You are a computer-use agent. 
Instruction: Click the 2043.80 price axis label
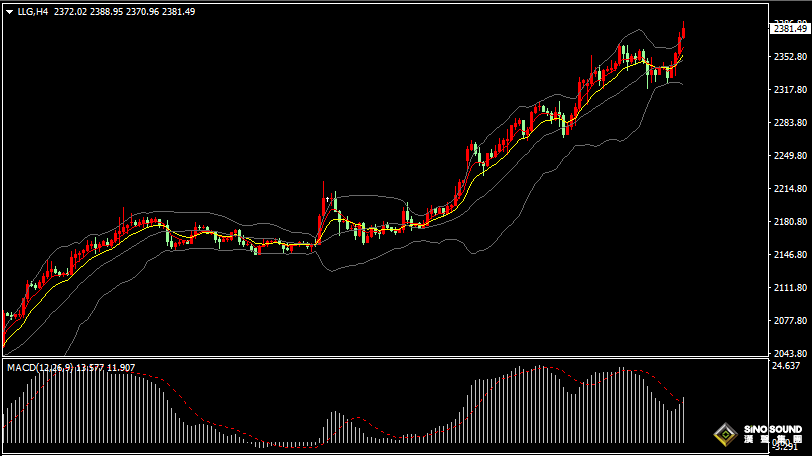(789, 353)
